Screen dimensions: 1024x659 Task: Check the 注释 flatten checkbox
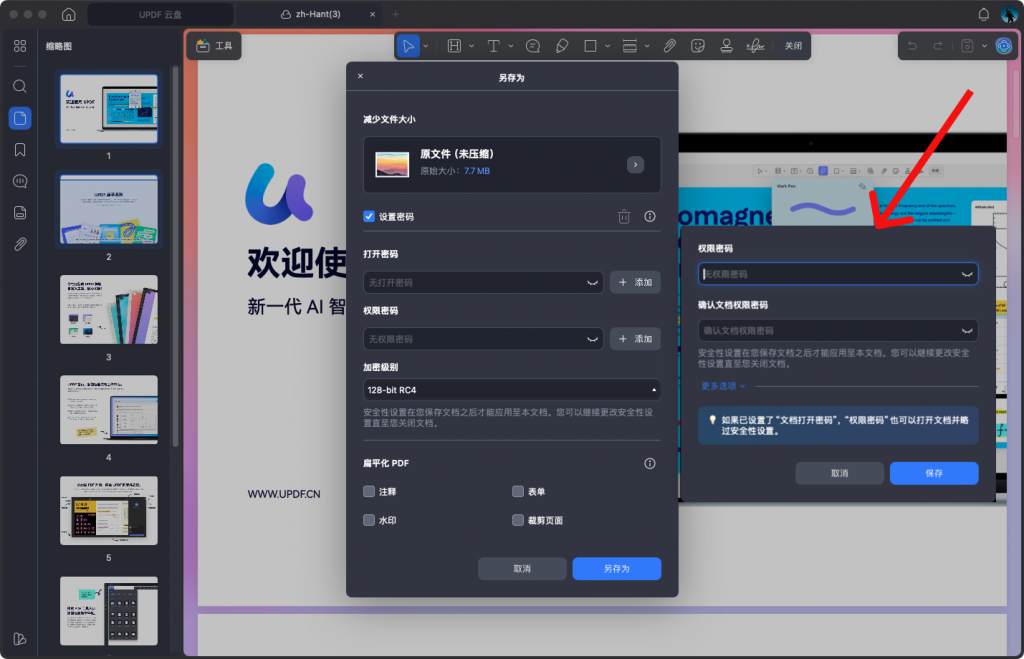(369, 491)
